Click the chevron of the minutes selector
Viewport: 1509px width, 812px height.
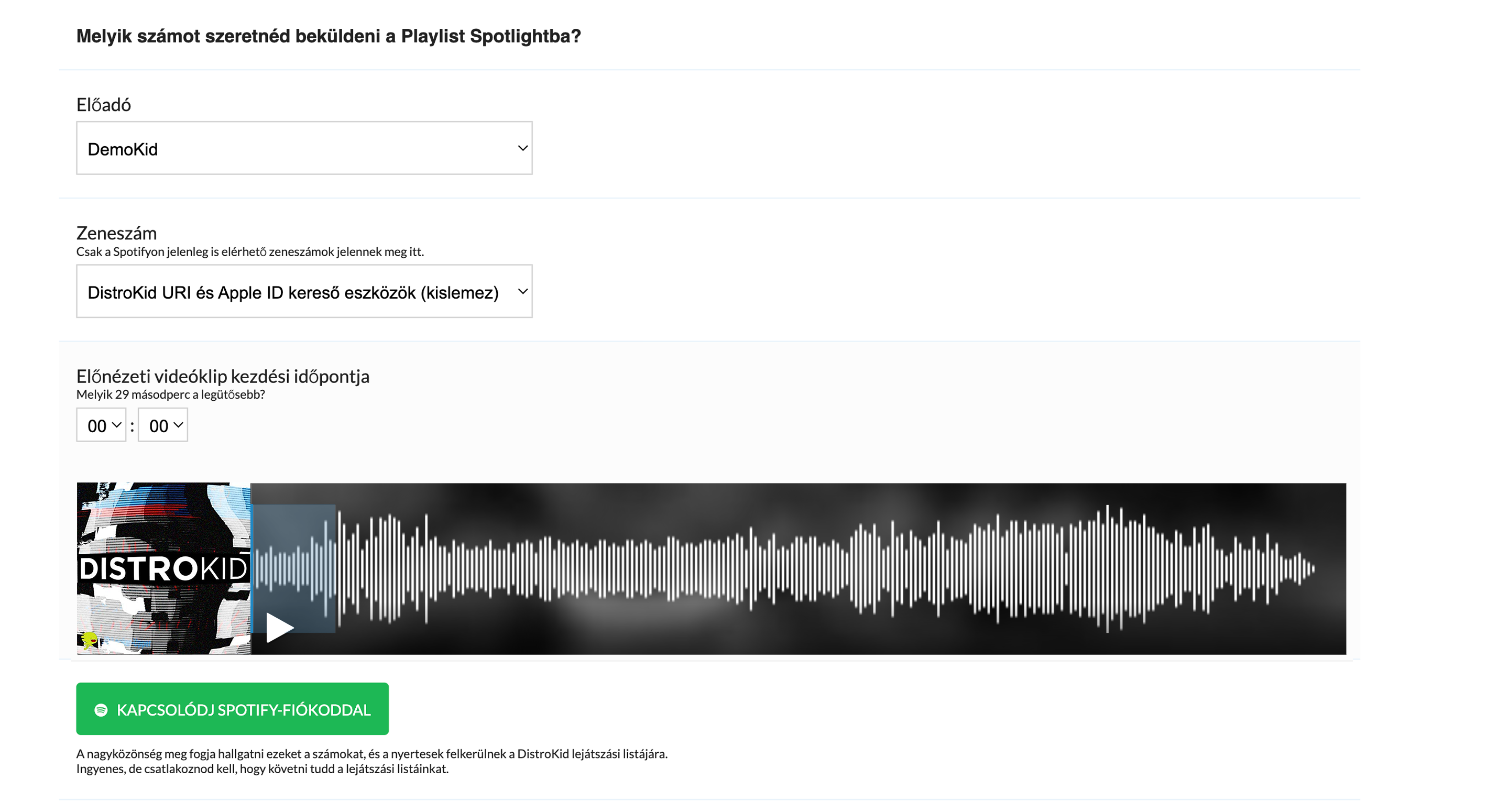(x=116, y=425)
